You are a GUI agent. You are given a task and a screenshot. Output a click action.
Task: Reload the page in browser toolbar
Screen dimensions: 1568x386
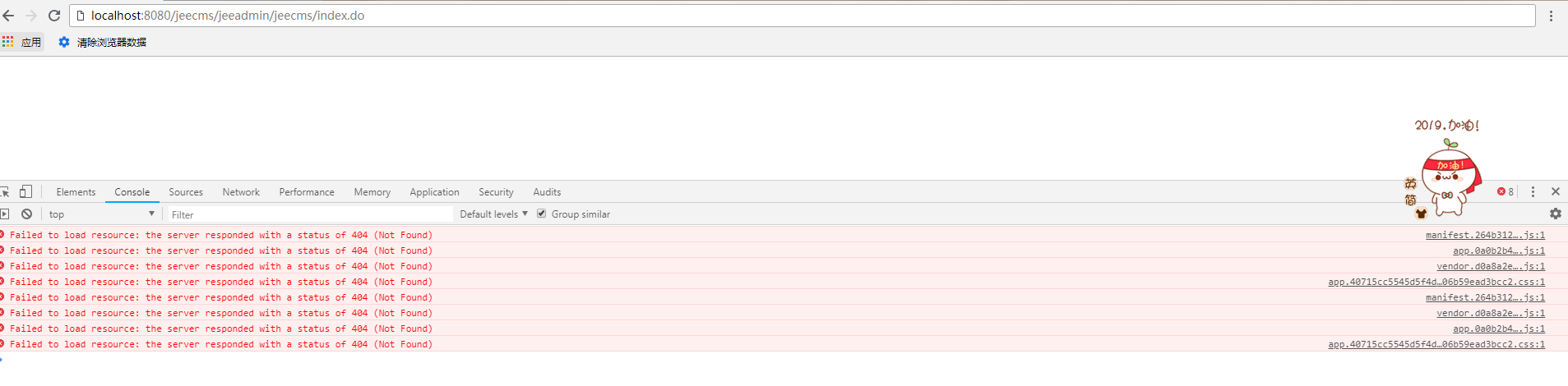pos(54,16)
